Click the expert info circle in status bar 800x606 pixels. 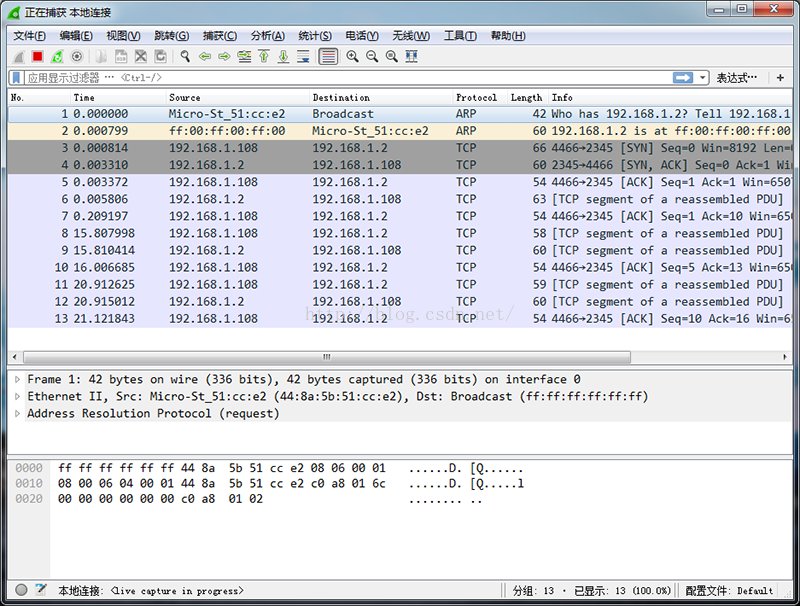tap(21, 590)
